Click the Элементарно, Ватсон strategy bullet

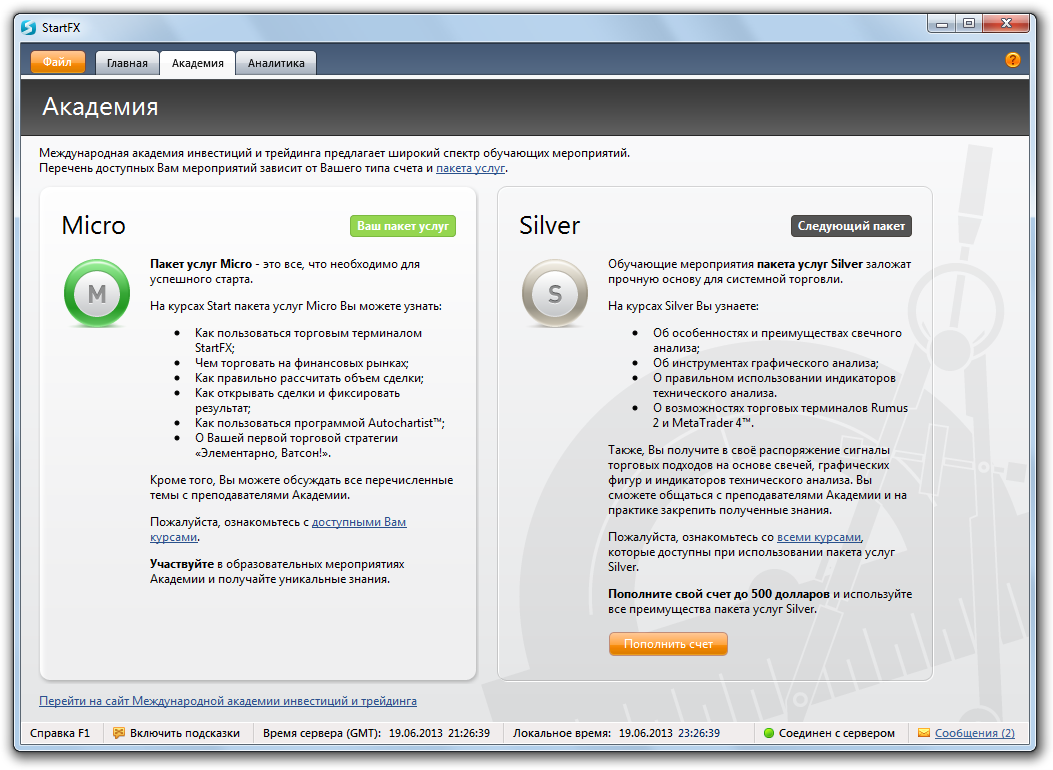pyautogui.click(x=296, y=445)
